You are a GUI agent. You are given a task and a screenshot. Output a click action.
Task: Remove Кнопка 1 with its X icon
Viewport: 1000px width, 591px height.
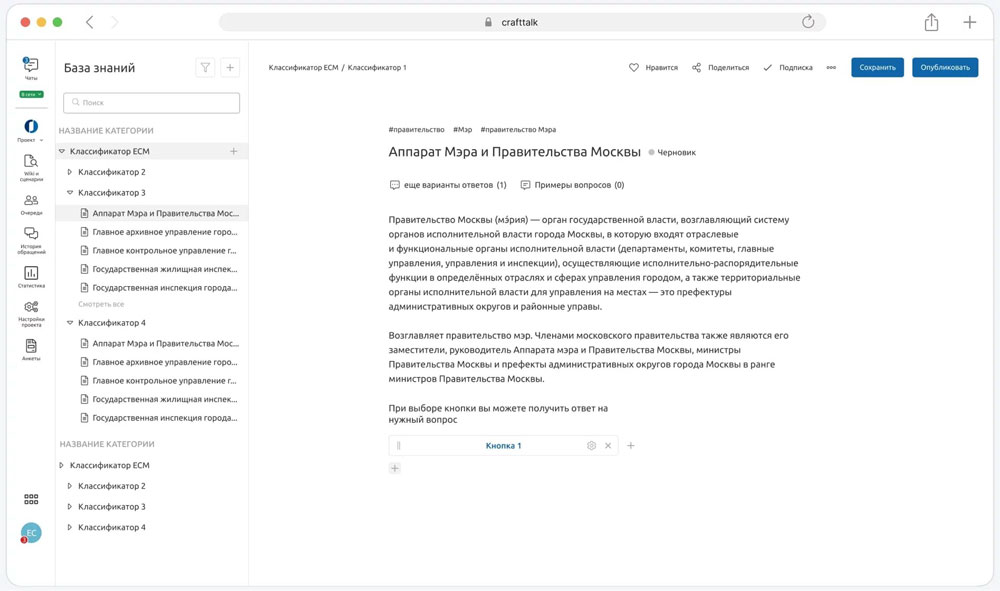(x=608, y=446)
